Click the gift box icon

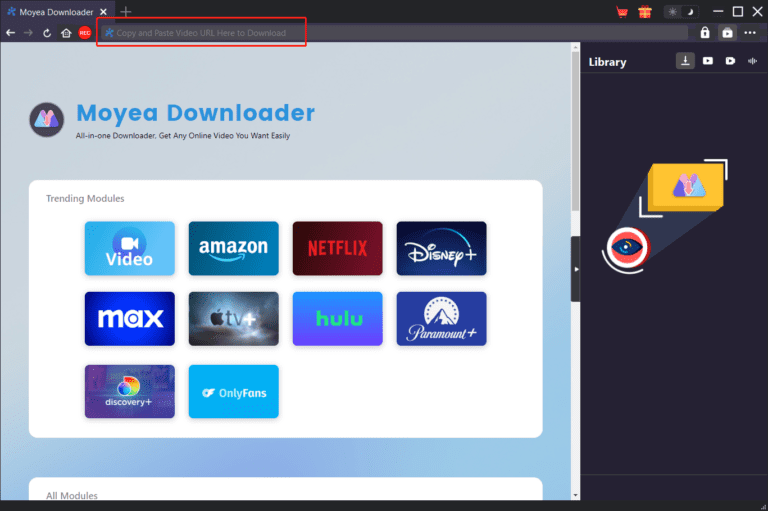point(644,12)
